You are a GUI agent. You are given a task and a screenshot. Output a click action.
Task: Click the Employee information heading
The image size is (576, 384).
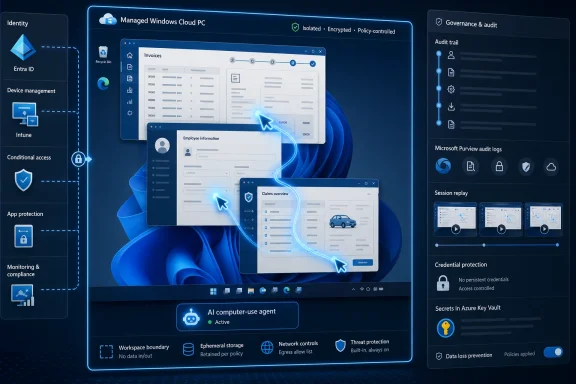click(201, 138)
